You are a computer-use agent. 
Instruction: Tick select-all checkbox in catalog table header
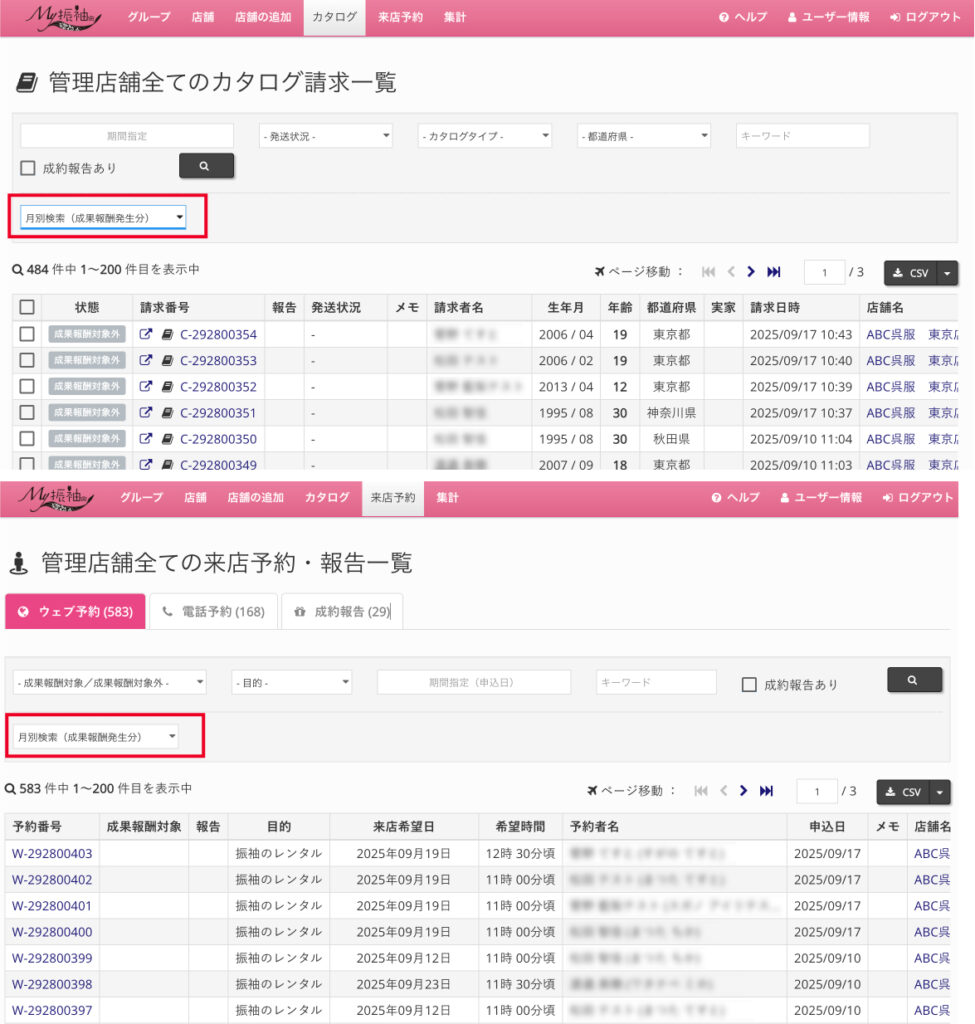pos(27,308)
